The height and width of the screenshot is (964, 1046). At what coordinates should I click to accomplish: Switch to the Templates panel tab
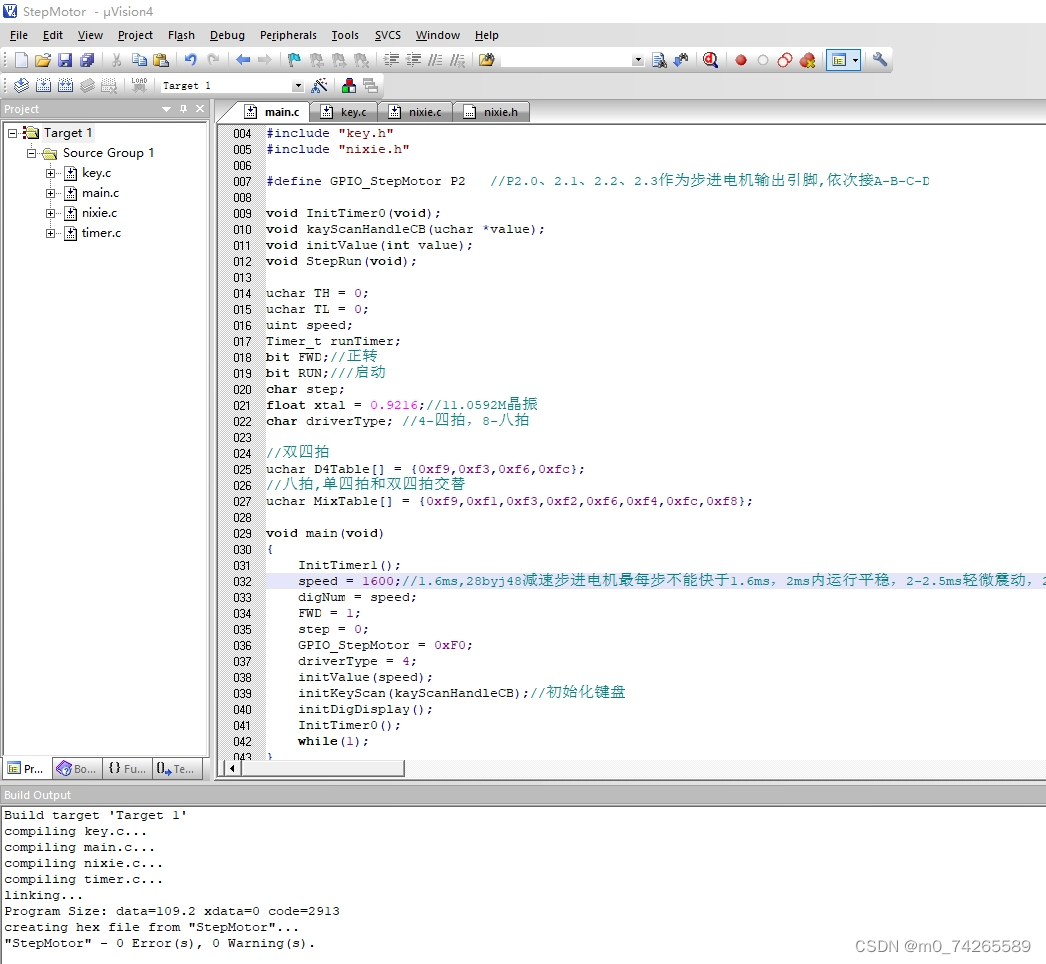177,769
